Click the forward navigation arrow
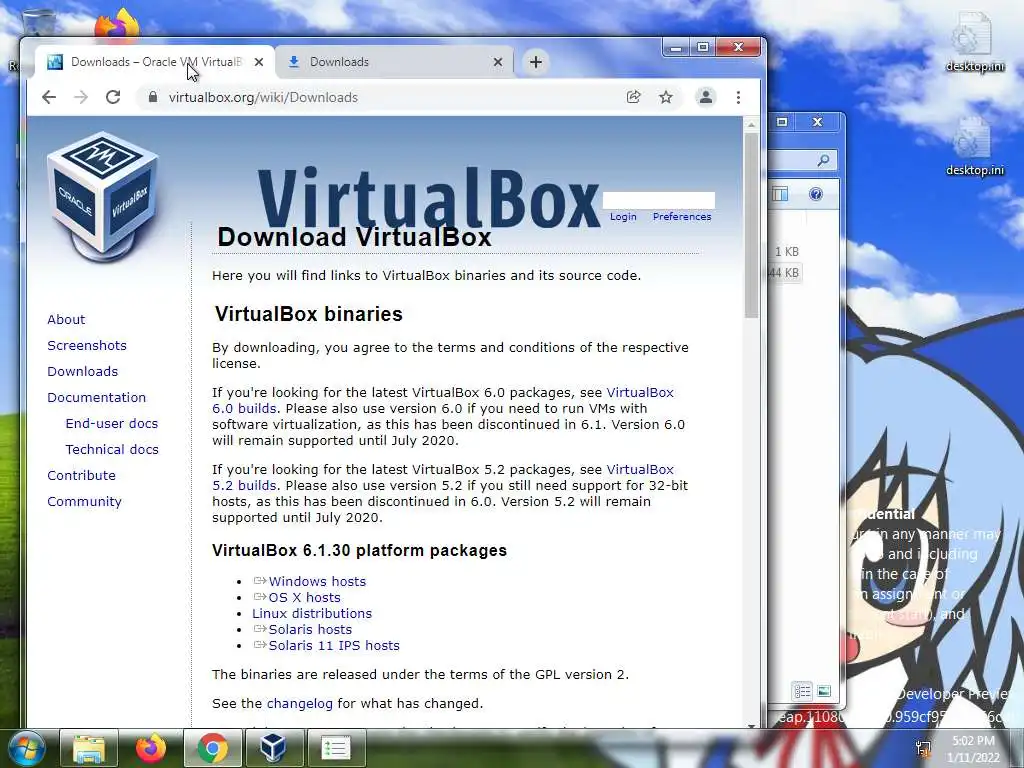This screenshot has width=1024, height=768. 81,97
